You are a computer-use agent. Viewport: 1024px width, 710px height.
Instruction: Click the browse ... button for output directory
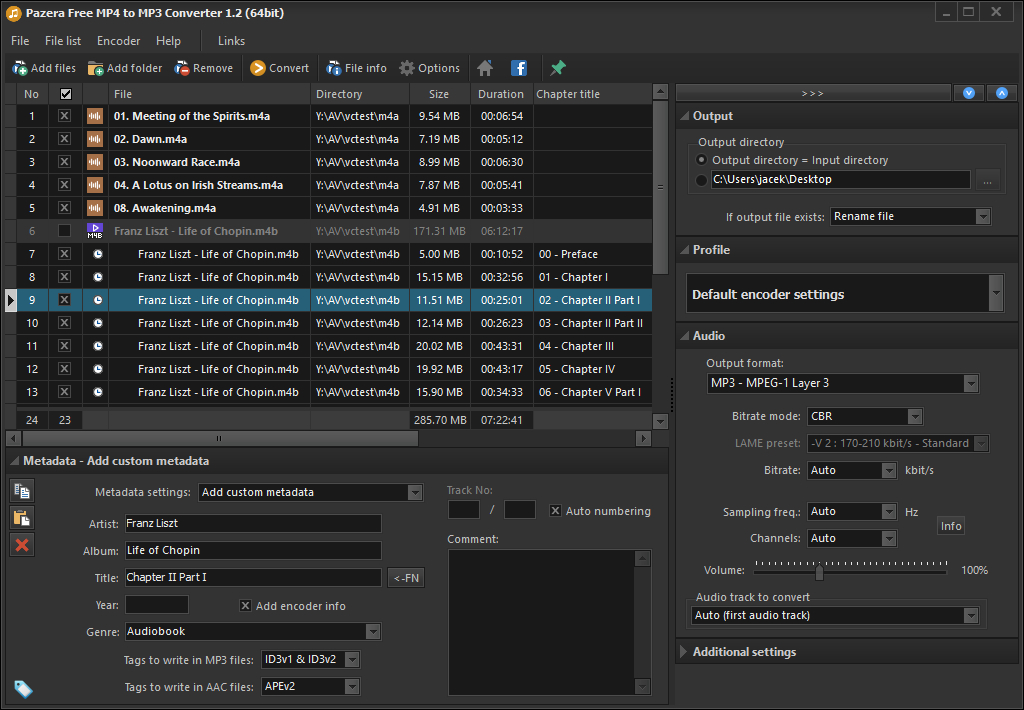(987, 180)
